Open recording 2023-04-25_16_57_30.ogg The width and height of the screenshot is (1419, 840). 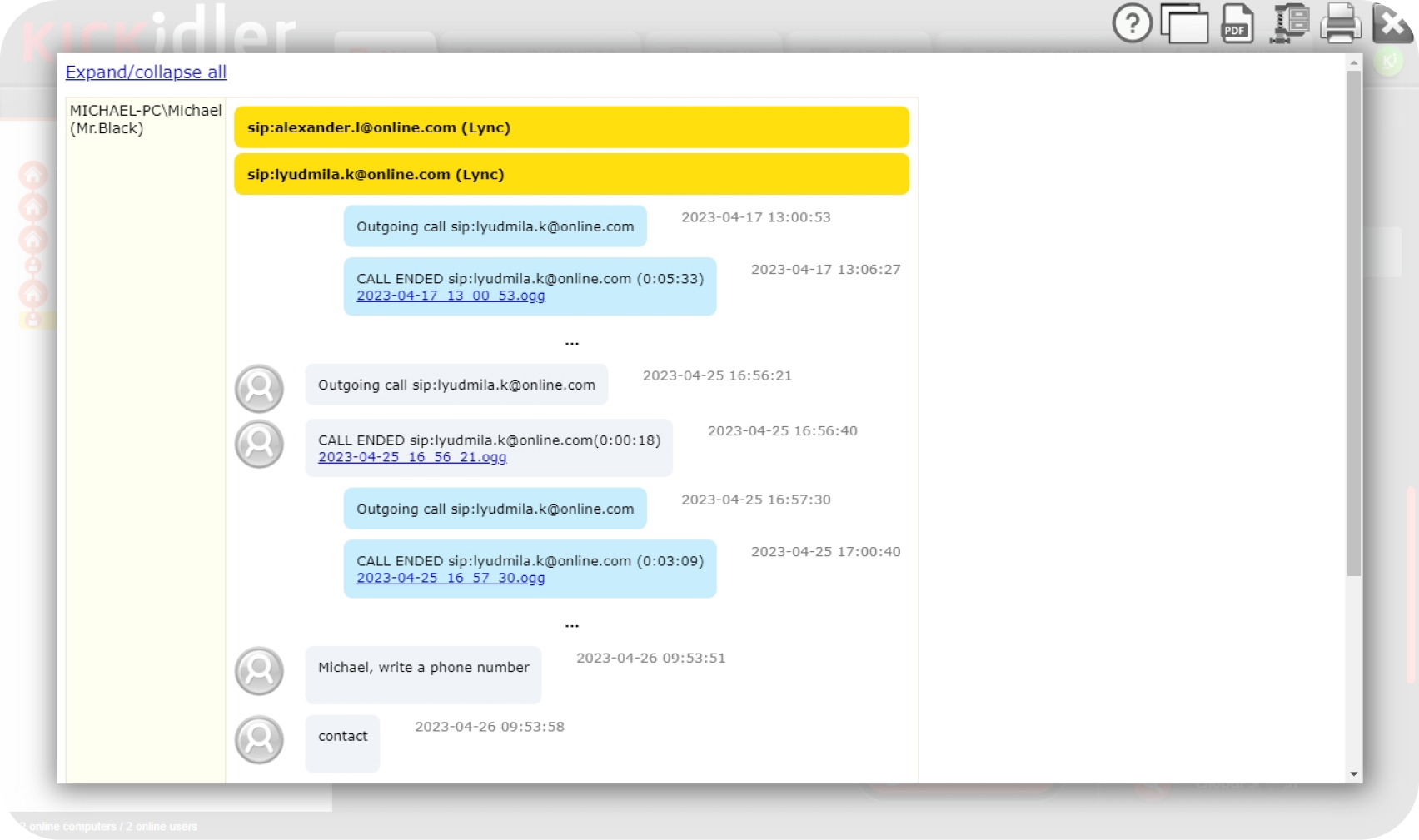click(x=451, y=578)
